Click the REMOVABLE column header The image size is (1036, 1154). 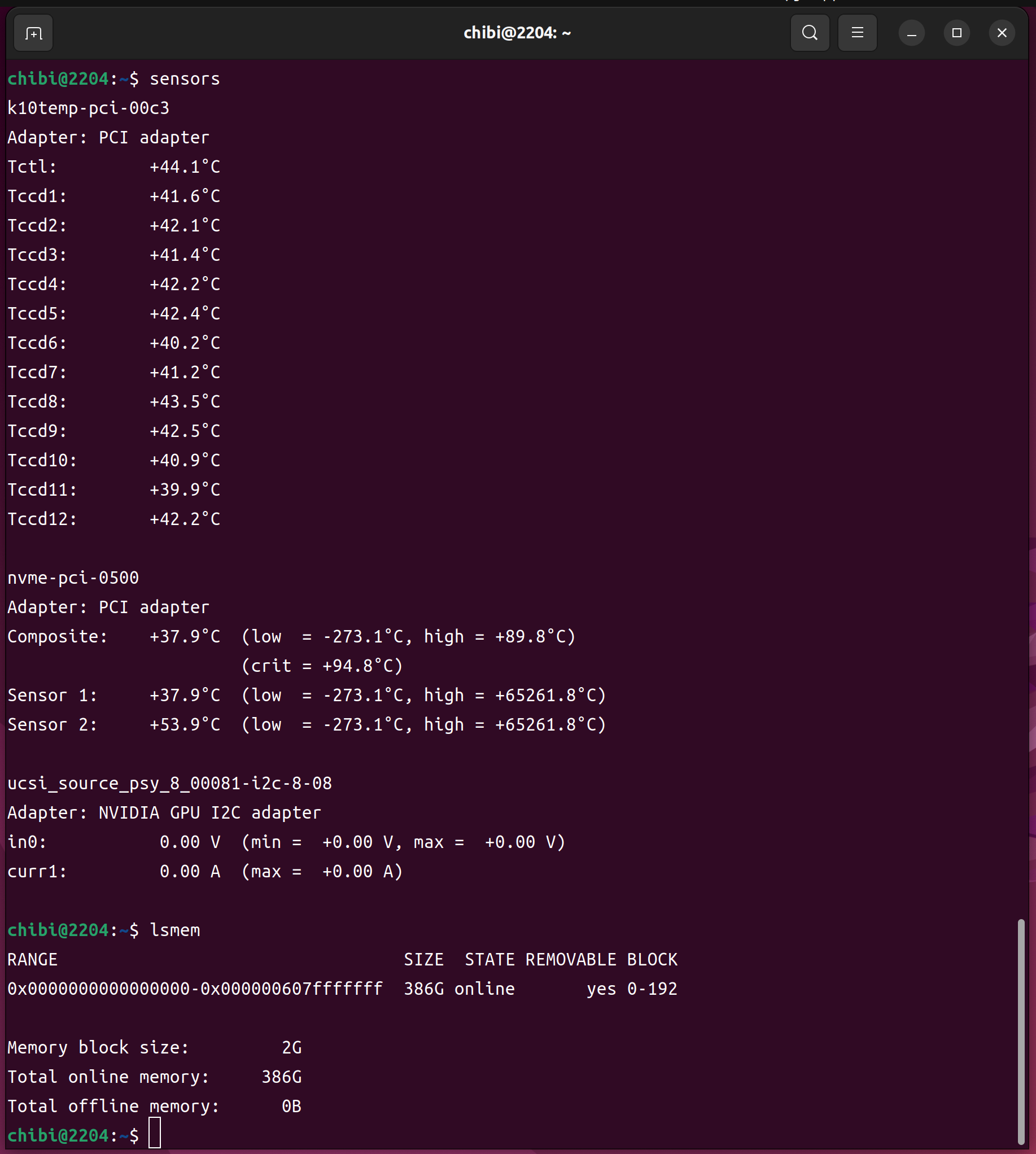570,960
